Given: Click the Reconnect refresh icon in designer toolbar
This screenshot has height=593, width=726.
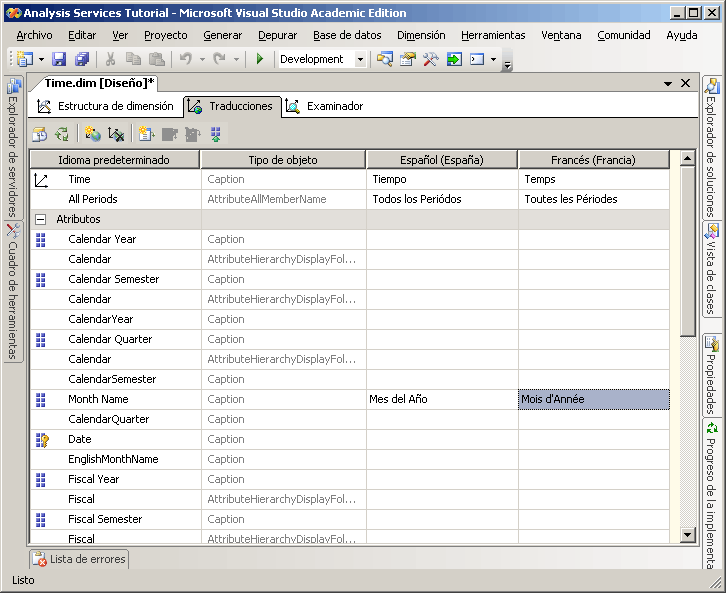Looking at the screenshot, I should pyautogui.click(x=62, y=134).
